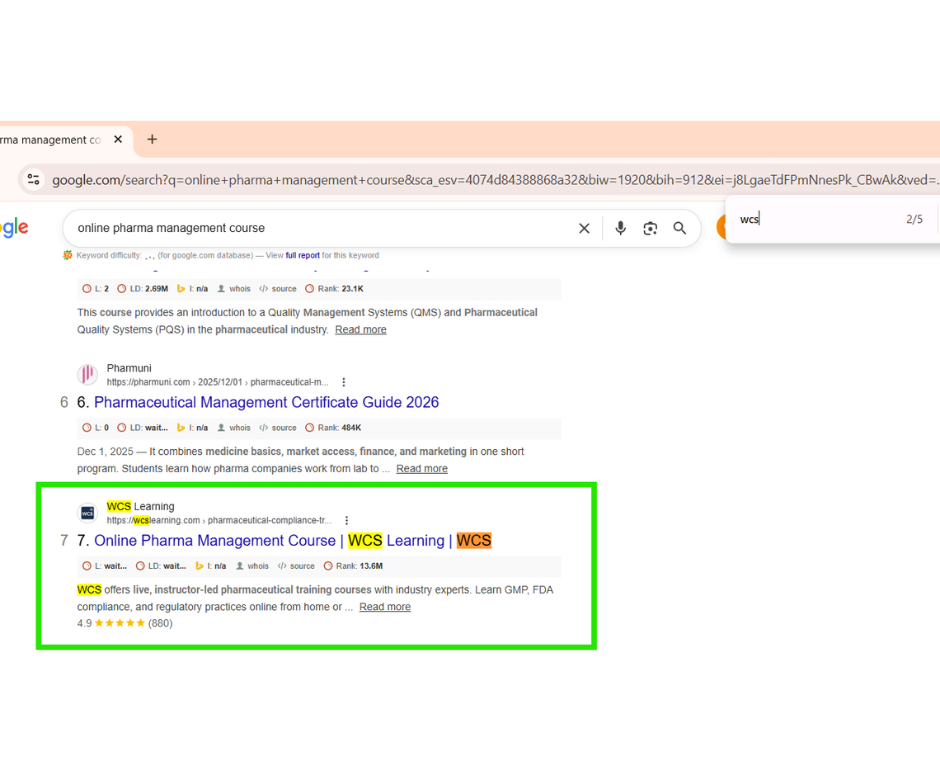Click WCS Learning site favicon

(88, 513)
